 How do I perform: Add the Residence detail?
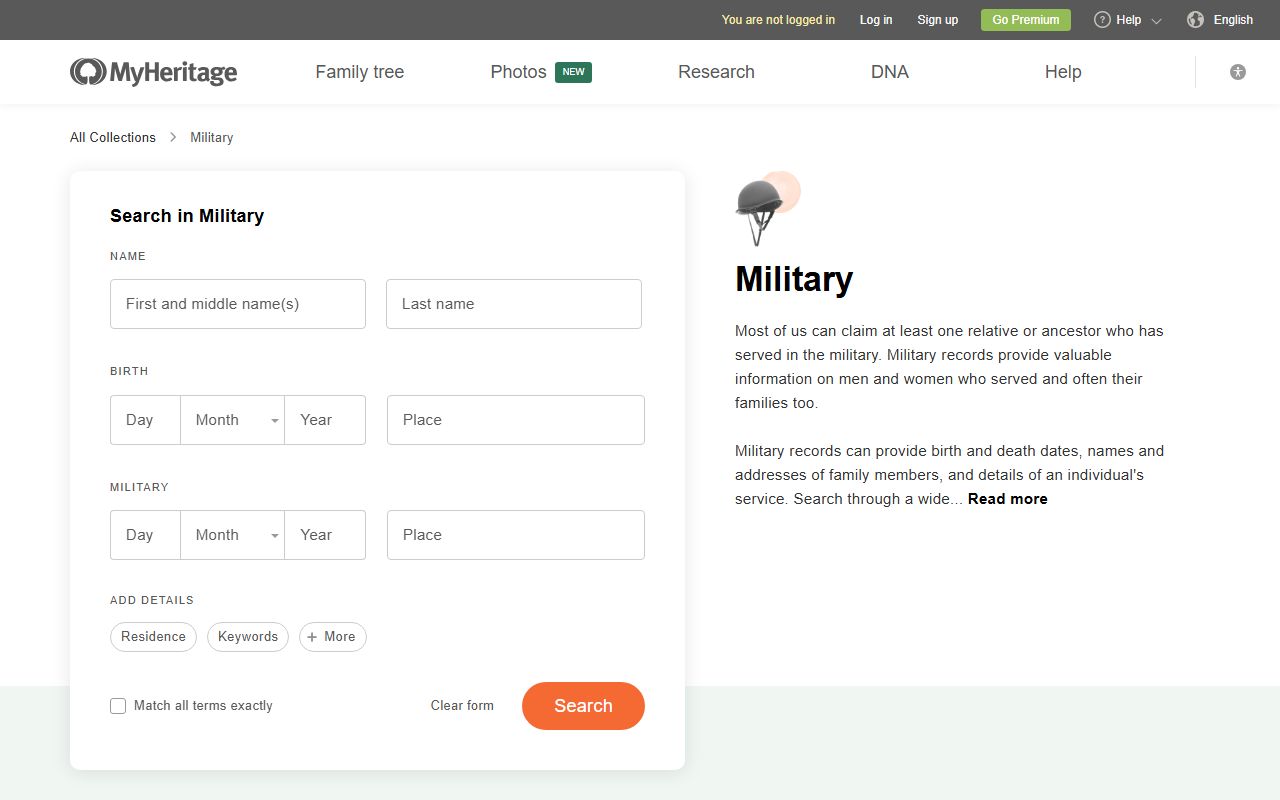153,637
